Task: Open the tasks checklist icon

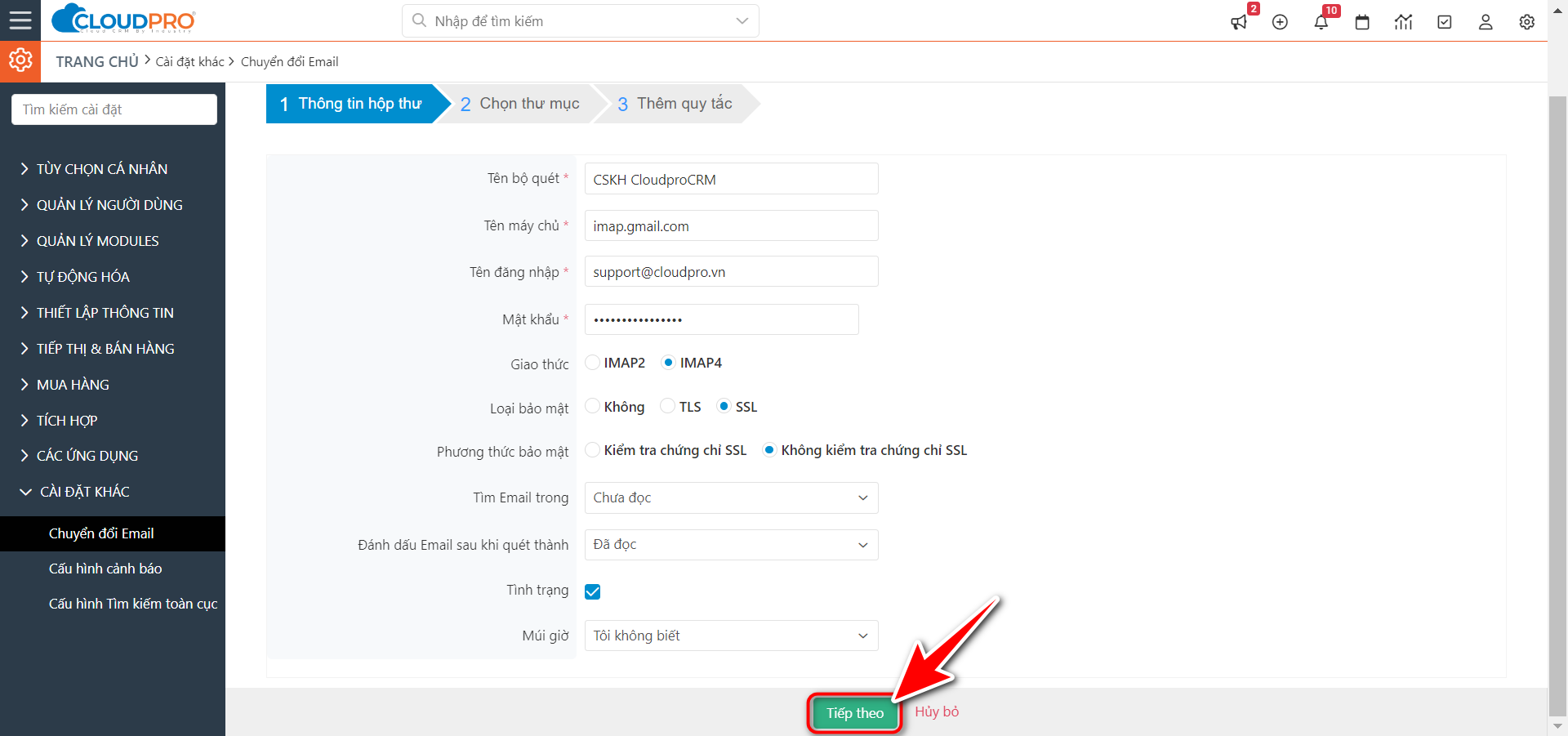Action: click(x=1445, y=22)
